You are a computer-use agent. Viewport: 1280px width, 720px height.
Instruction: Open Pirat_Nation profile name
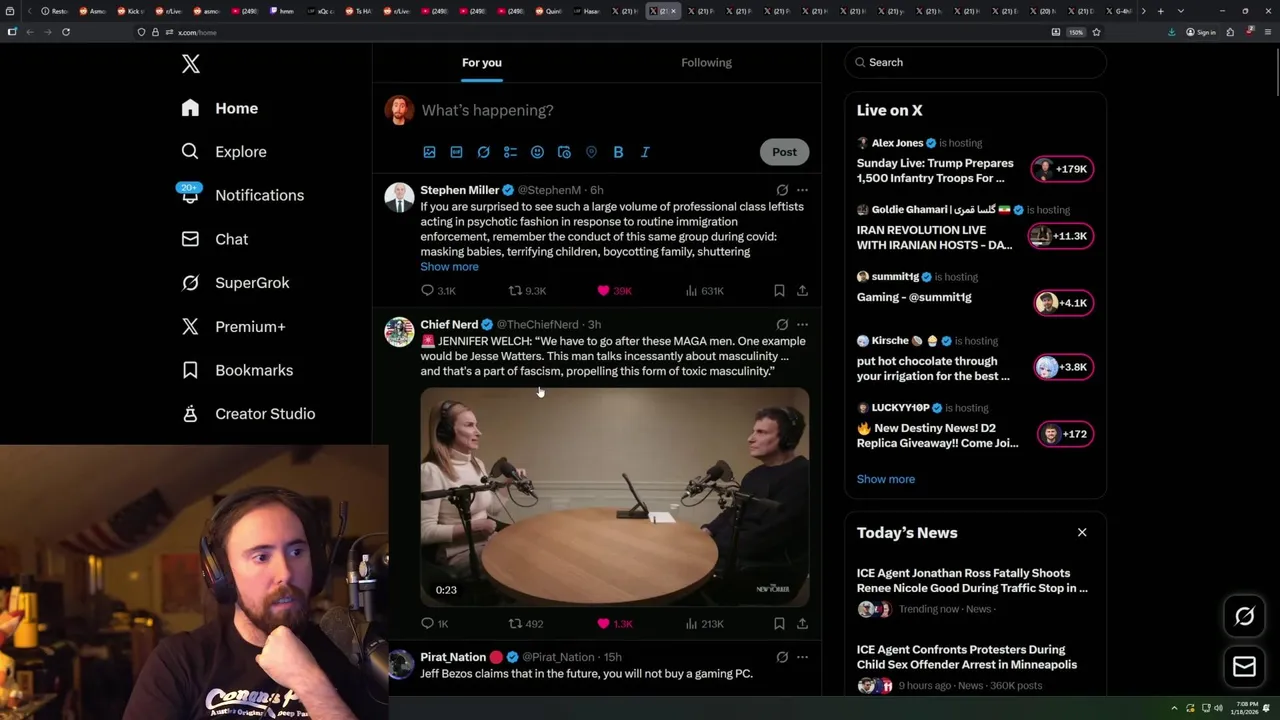tap(453, 658)
